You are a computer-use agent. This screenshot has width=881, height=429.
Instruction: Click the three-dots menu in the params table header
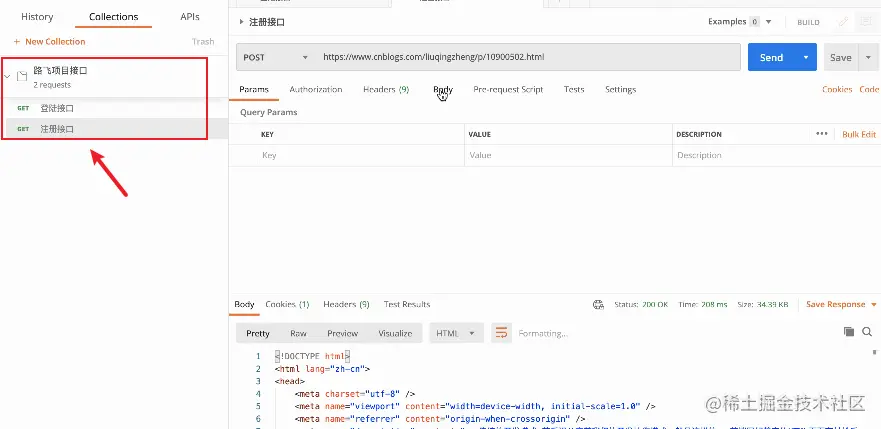[x=822, y=134]
